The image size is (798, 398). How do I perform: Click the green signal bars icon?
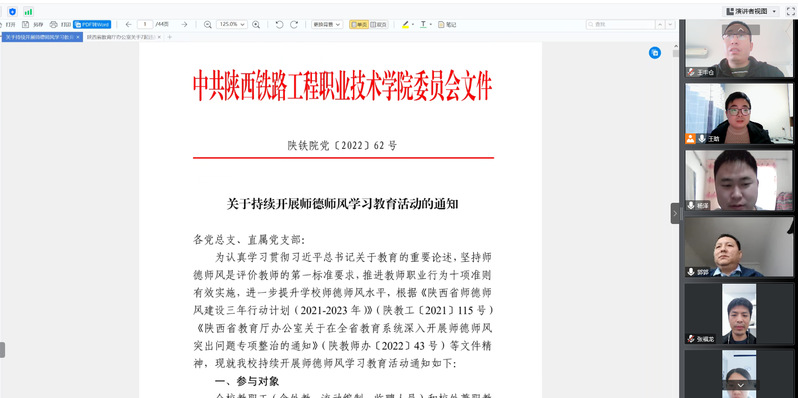[x=28, y=11]
